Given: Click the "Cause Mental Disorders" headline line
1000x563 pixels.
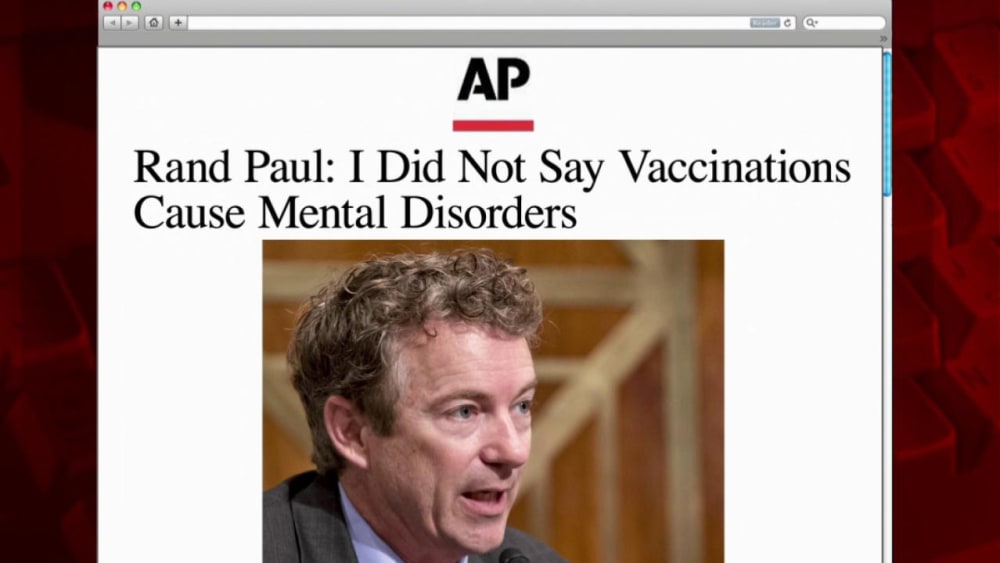Looking at the screenshot, I should click(355, 213).
